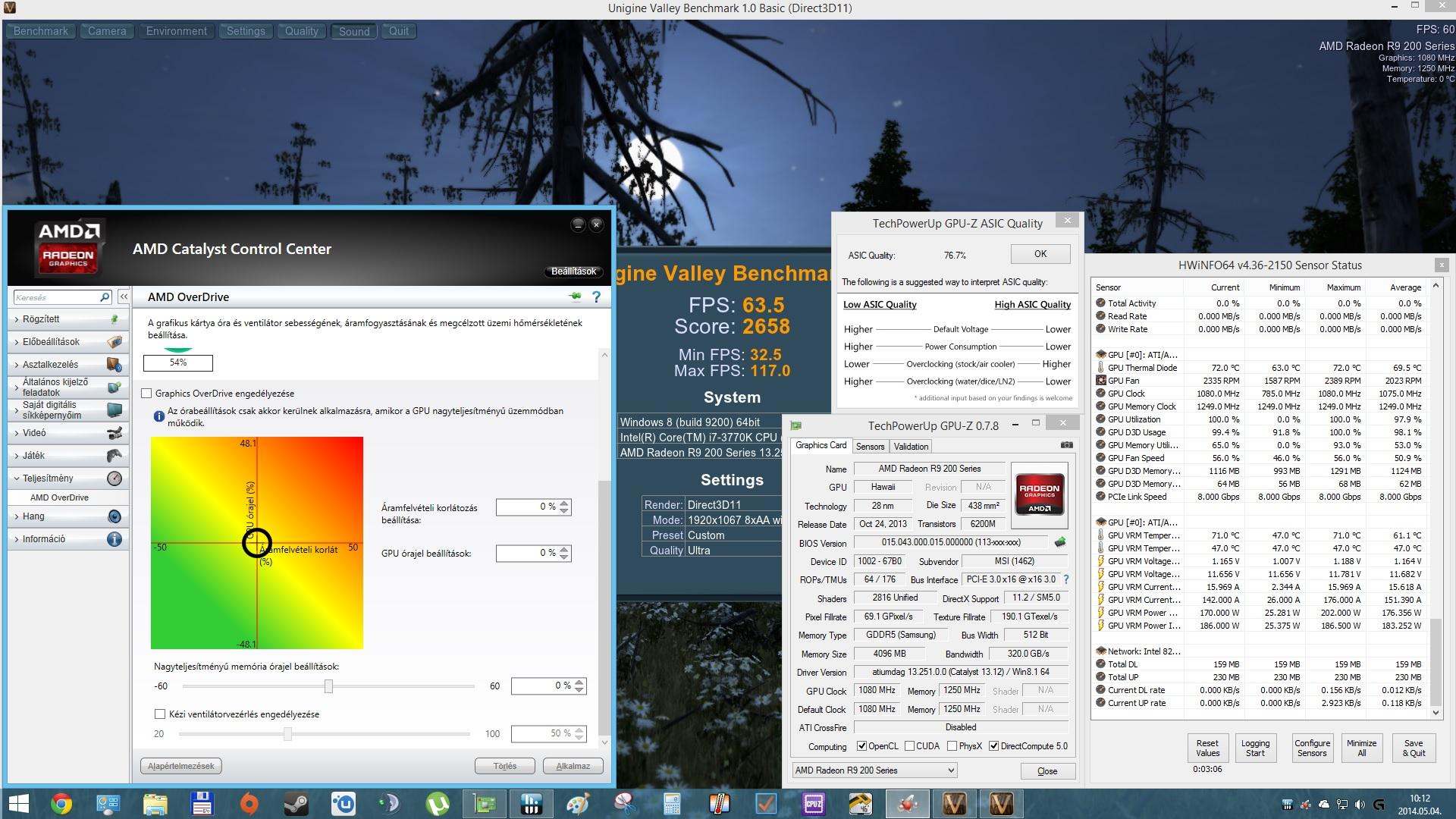Viewport: 1456px width, 819px height.
Task: Open Origin from the taskbar
Action: tap(249, 804)
